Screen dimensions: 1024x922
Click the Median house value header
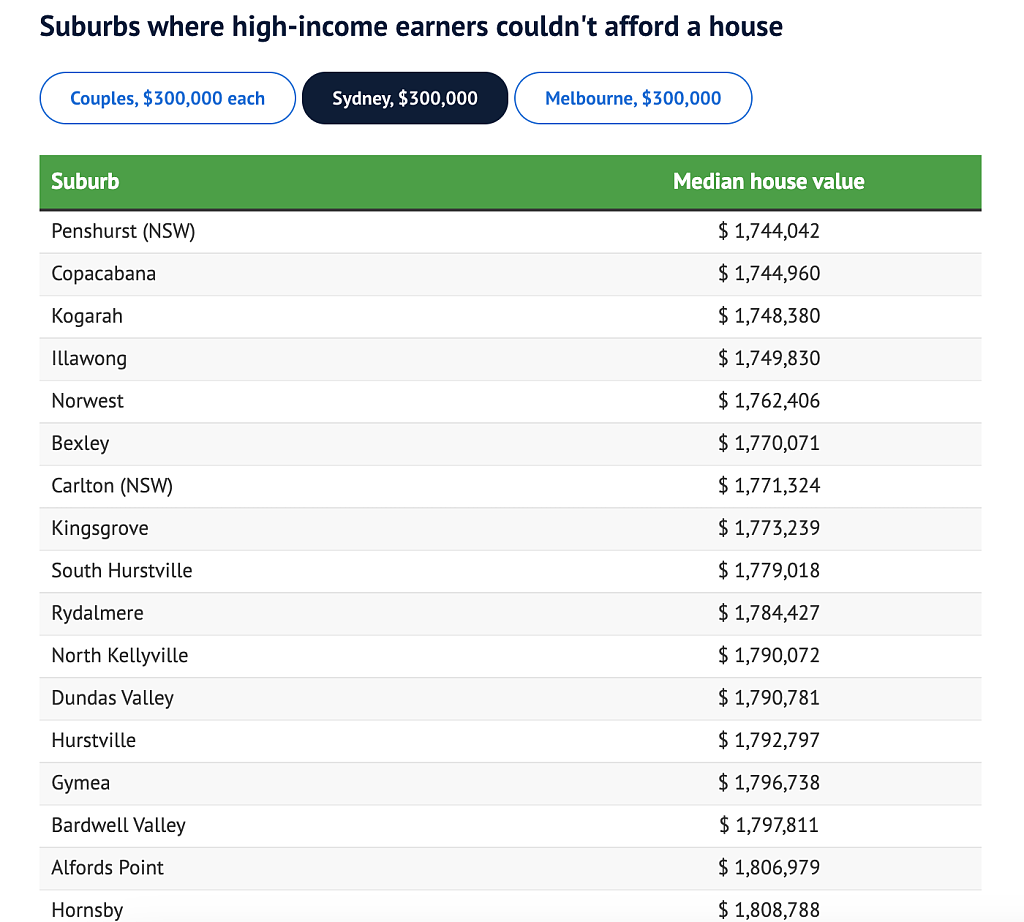click(x=769, y=182)
